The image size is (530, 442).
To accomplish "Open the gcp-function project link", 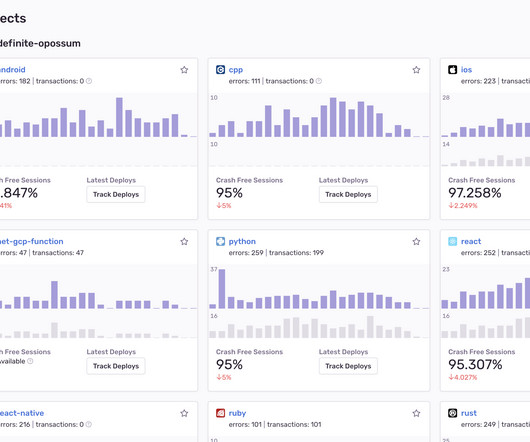I will click(x=31, y=241).
